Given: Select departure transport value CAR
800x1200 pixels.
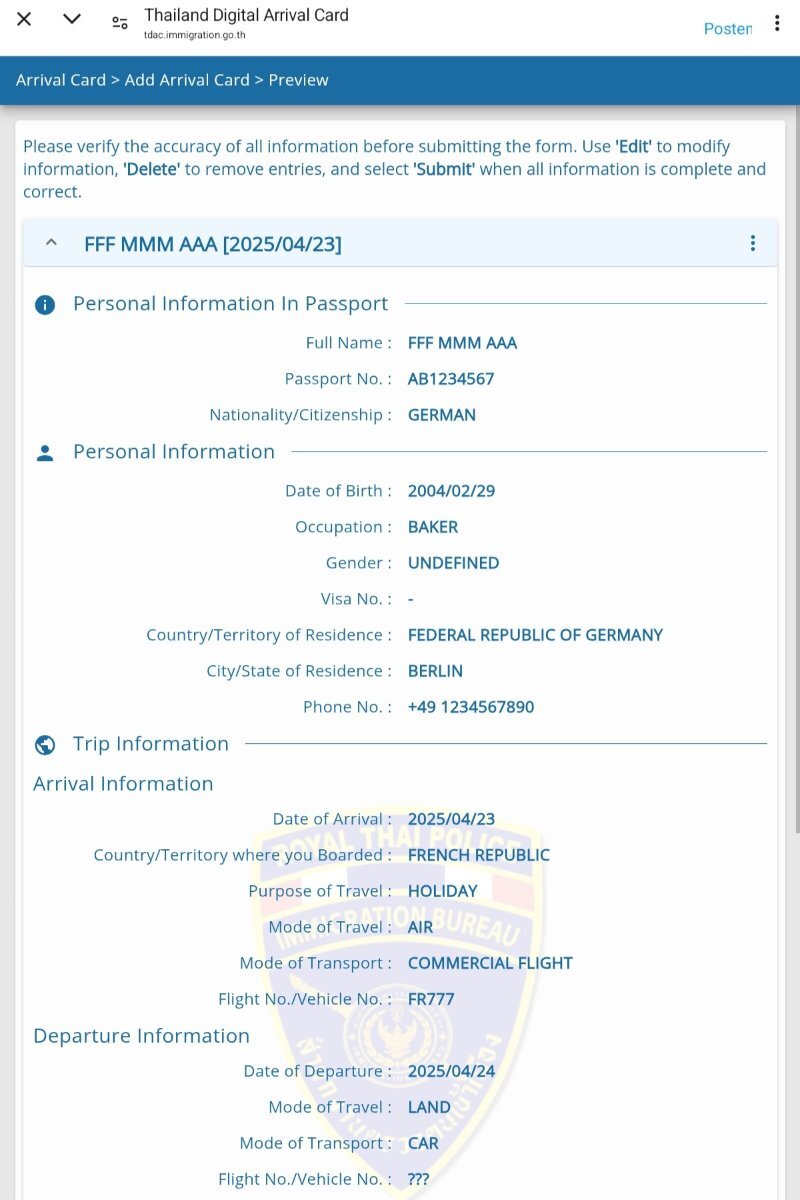Looking at the screenshot, I should tap(423, 1143).
